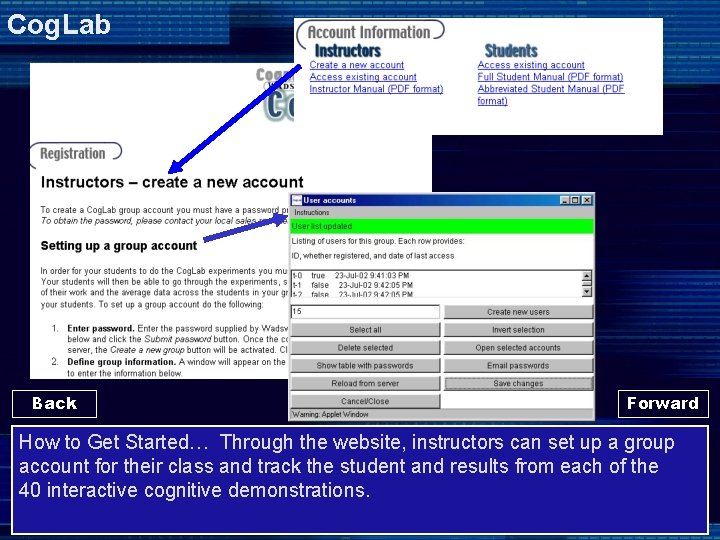Click the Account Information header label
Viewport: 720px width, 540px height.
click(x=369, y=32)
